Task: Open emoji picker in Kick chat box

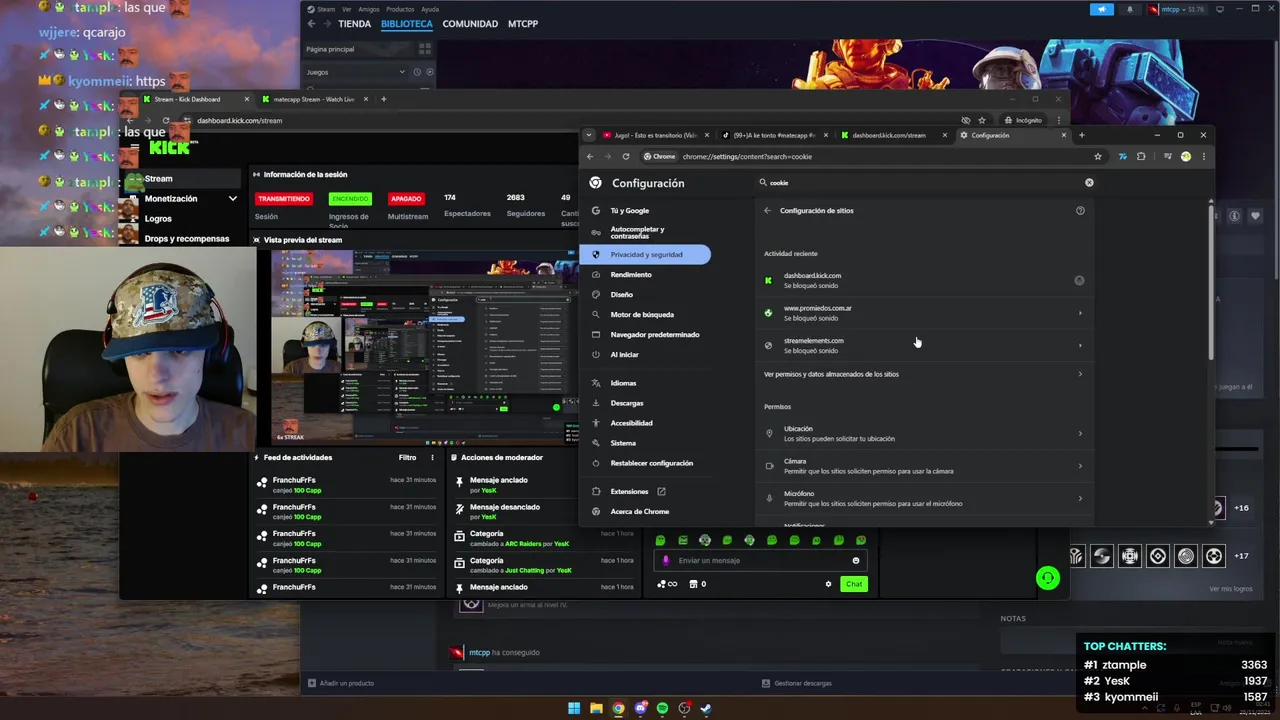Action: coord(856,561)
